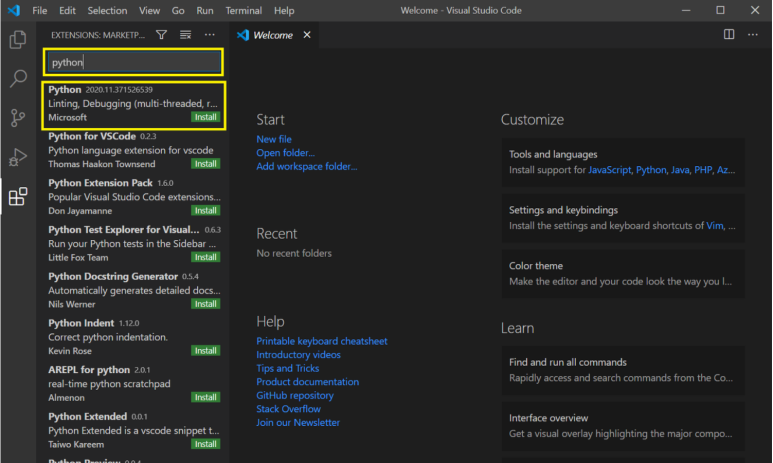Screen dimensions: 773x463
Task: Click the extensions search field containing python
Action: (x=134, y=62)
